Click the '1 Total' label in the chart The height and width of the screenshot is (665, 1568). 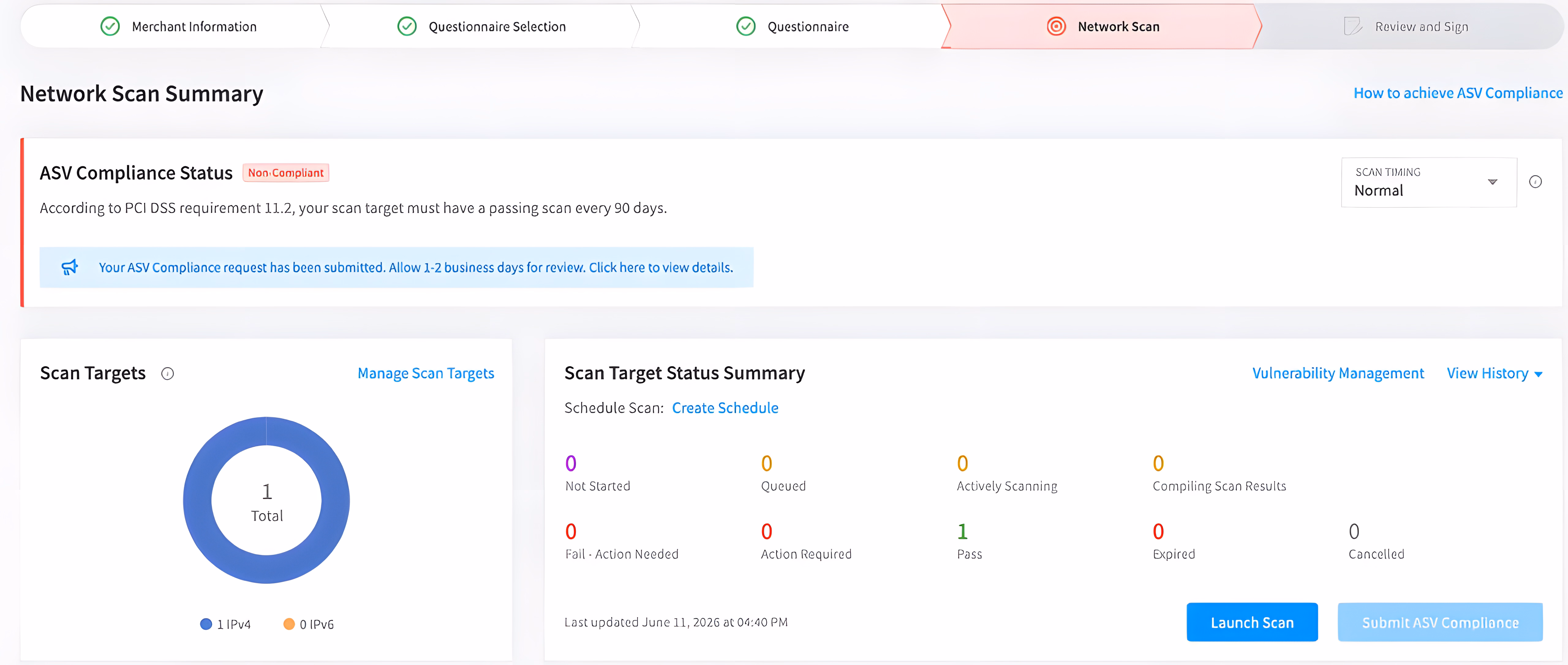click(267, 502)
